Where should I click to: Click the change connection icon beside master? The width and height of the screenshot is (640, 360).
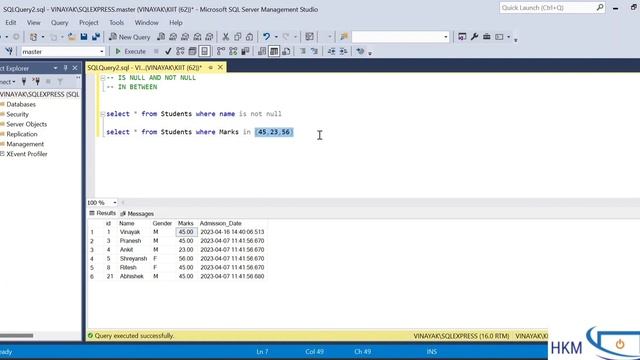tap(9, 51)
